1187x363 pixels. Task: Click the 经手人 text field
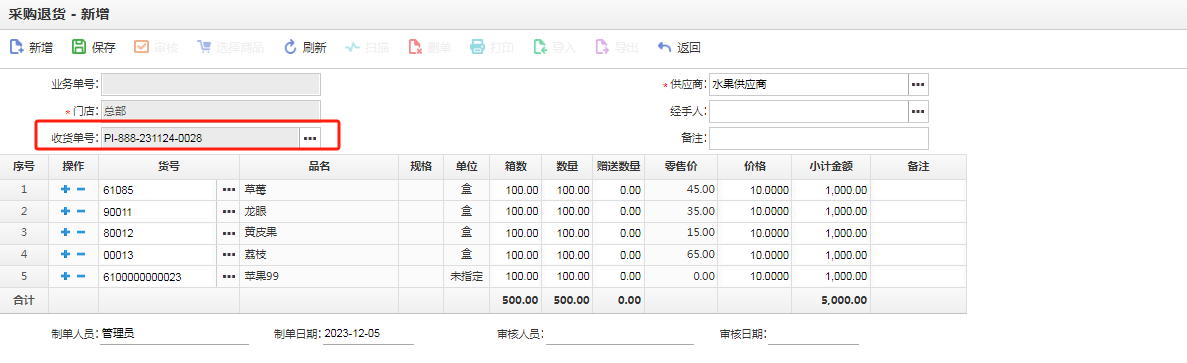tap(808, 112)
